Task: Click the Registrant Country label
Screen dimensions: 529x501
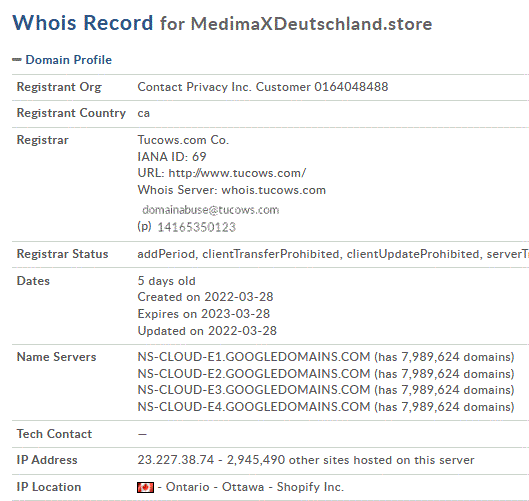Action: coord(71,113)
